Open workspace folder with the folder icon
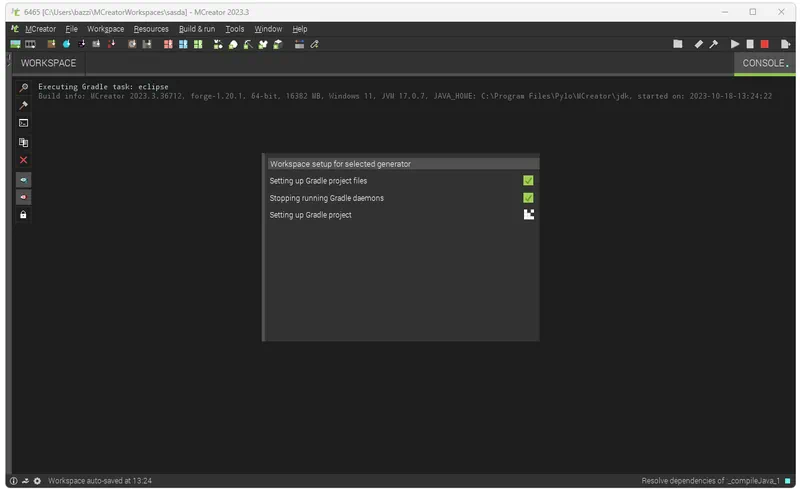 tap(678, 44)
